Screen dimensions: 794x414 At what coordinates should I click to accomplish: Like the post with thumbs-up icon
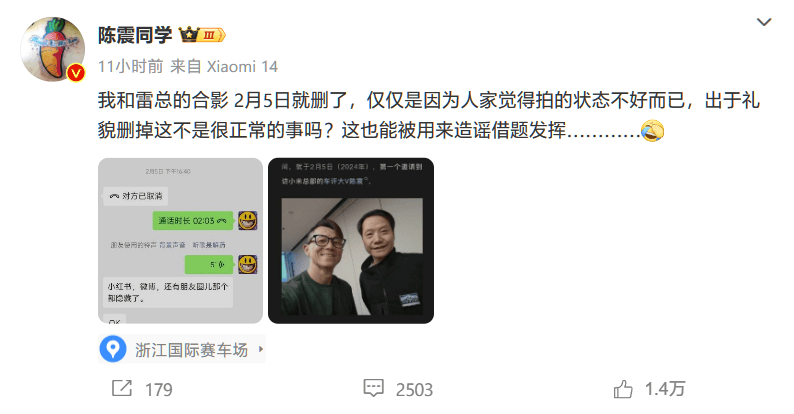tap(623, 389)
